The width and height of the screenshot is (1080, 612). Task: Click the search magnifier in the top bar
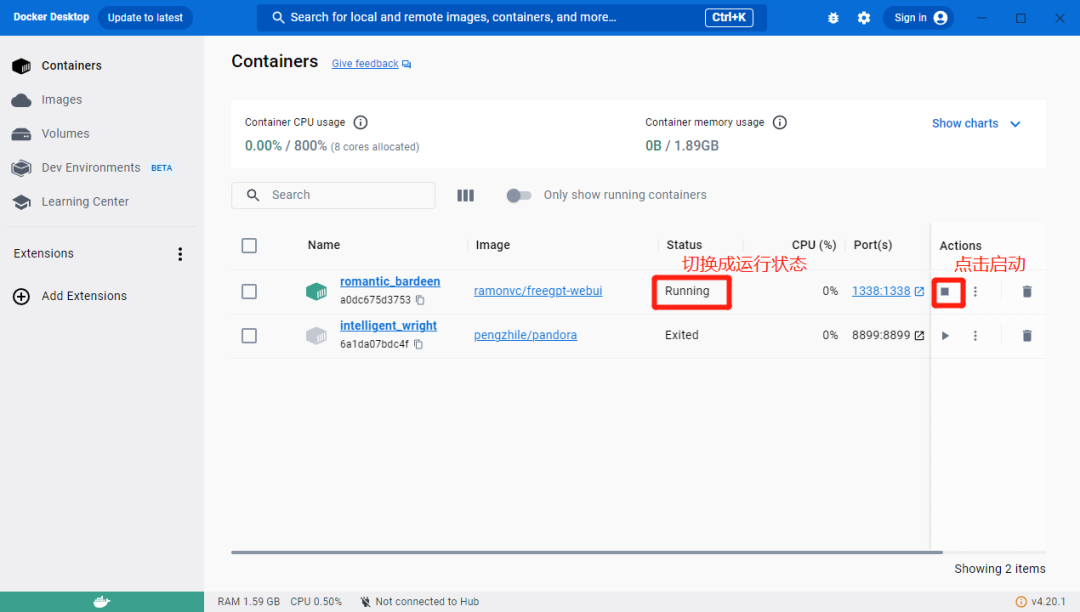click(278, 17)
